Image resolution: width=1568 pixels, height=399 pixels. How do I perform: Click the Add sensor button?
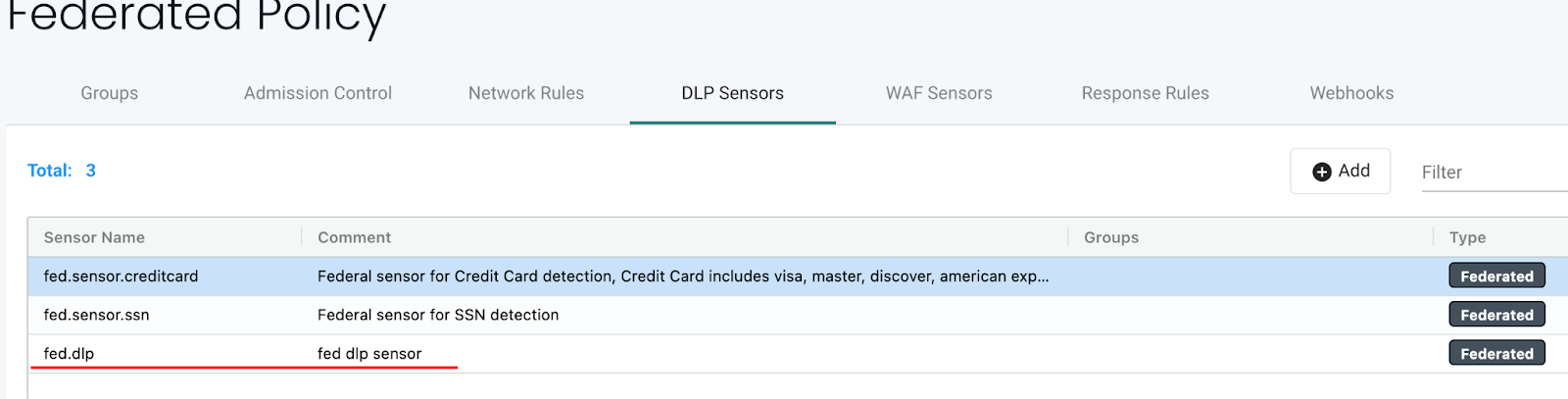point(1340,172)
